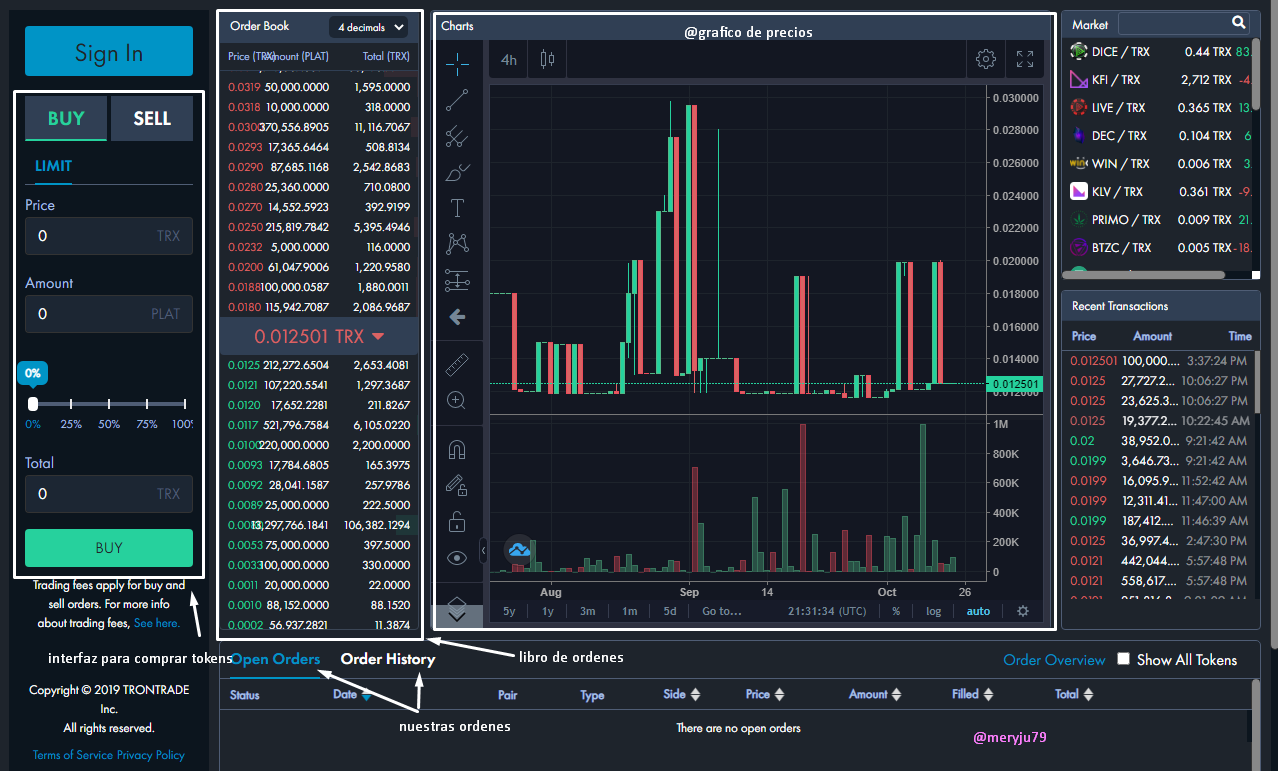
Task: Click the DEC token icon
Action: click(x=1079, y=135)
